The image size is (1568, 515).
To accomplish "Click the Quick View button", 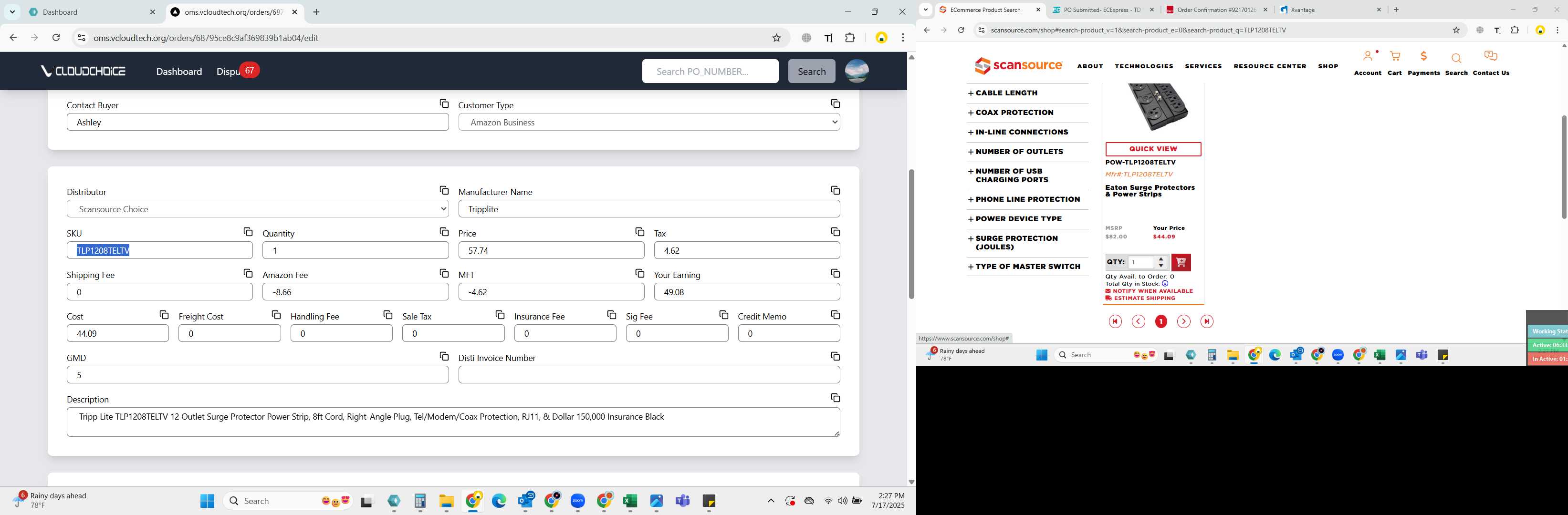I will [x=1153, y=149].
